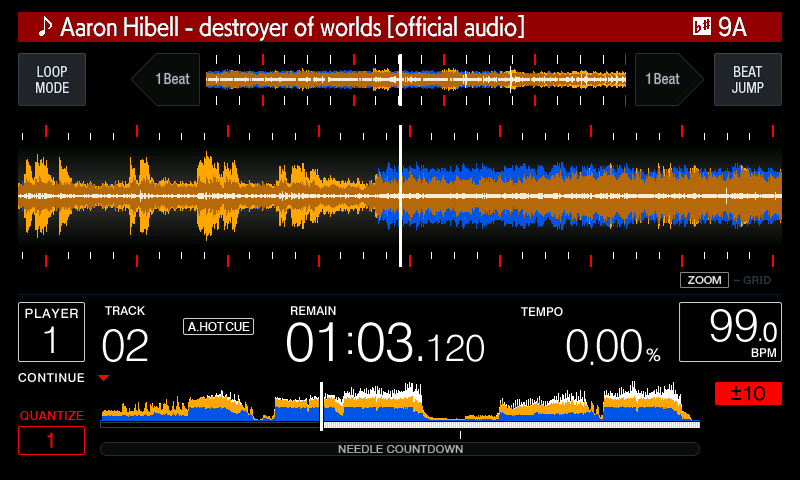The height and width of the screenshot is (480, 800).
Task: Click the TEMPO 0.00% value
Action: coord(613,346)
